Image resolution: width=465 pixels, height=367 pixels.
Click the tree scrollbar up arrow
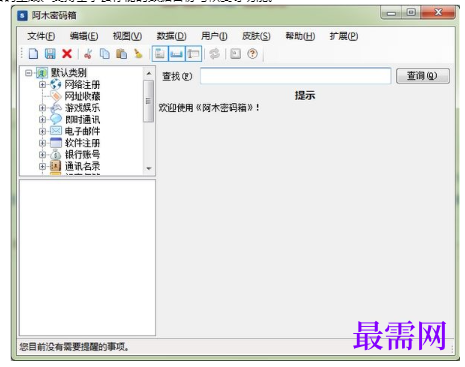[x=149, y=73]
